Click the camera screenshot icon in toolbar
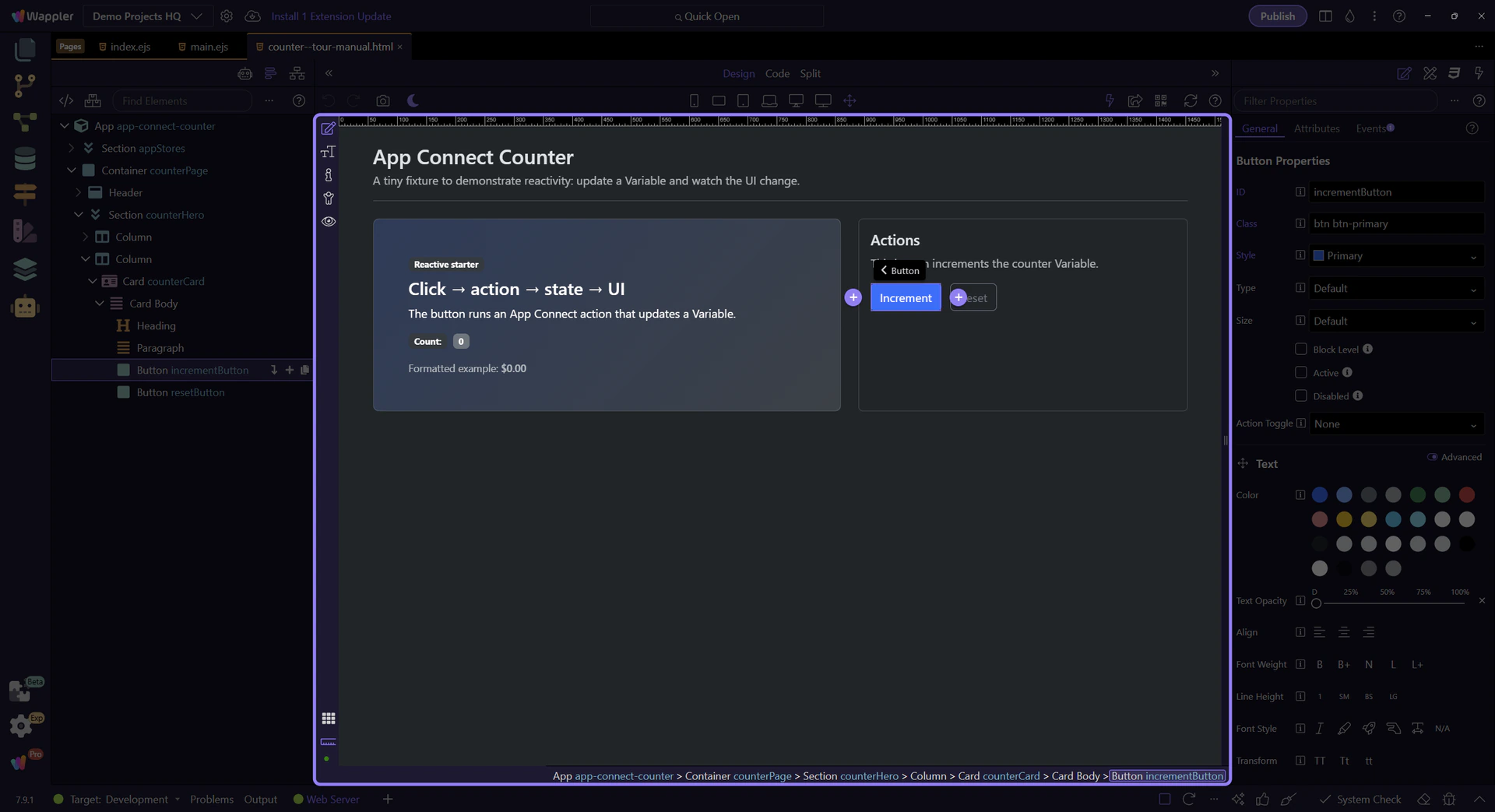This screenshot has height=812, width=1495. point(382,100)
